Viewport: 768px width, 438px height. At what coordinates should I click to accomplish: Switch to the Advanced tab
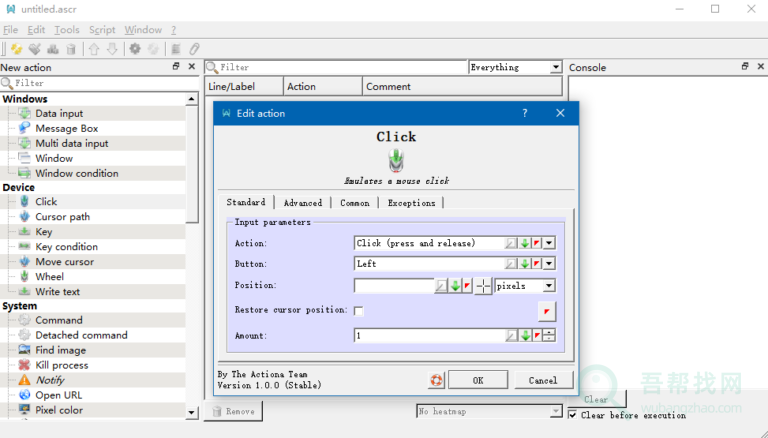pos(303,203)
